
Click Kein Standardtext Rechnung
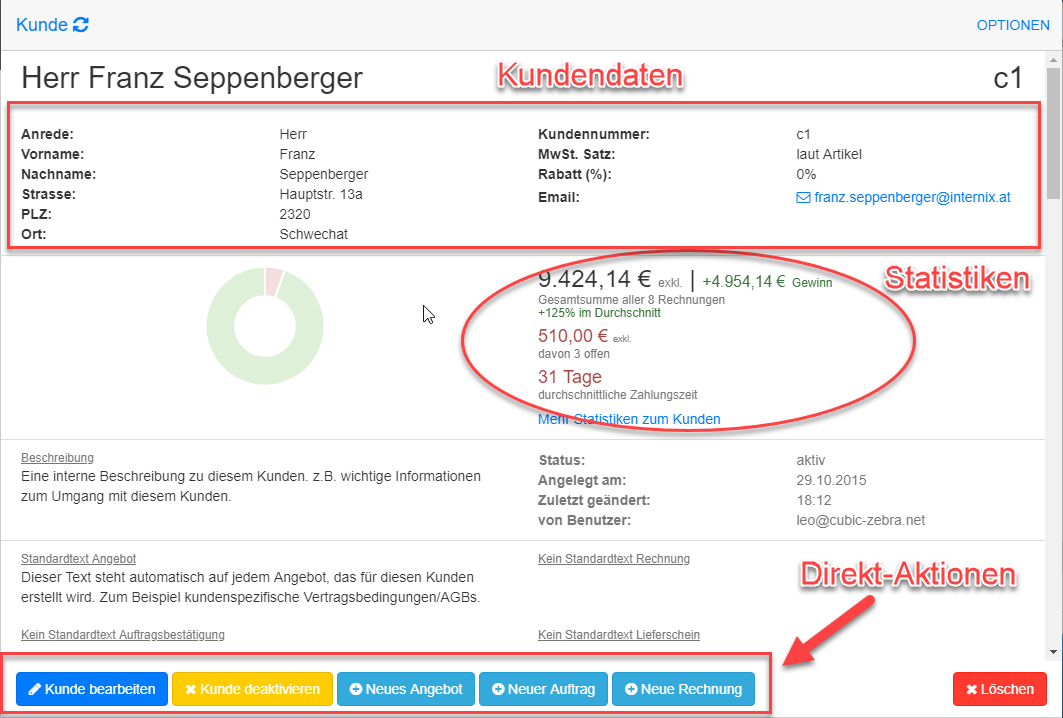[x=613, y=559]
